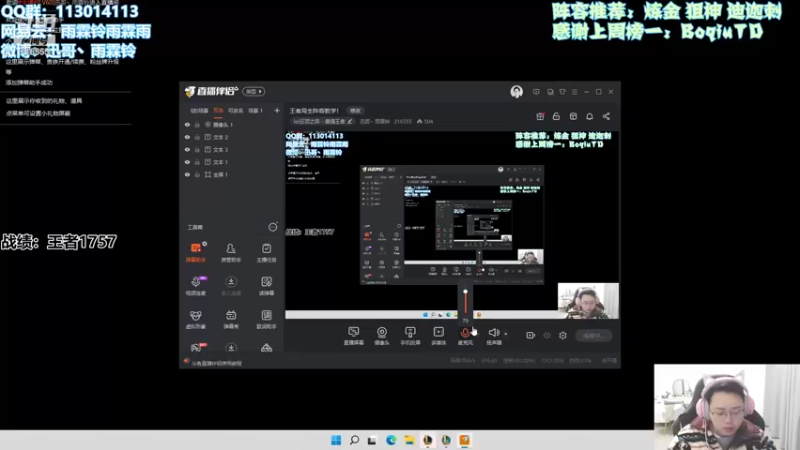The height and width of the screenshot is (450, 800).
Task: Select the orange highlighted scene tab
Action: (x=218, y=111)
